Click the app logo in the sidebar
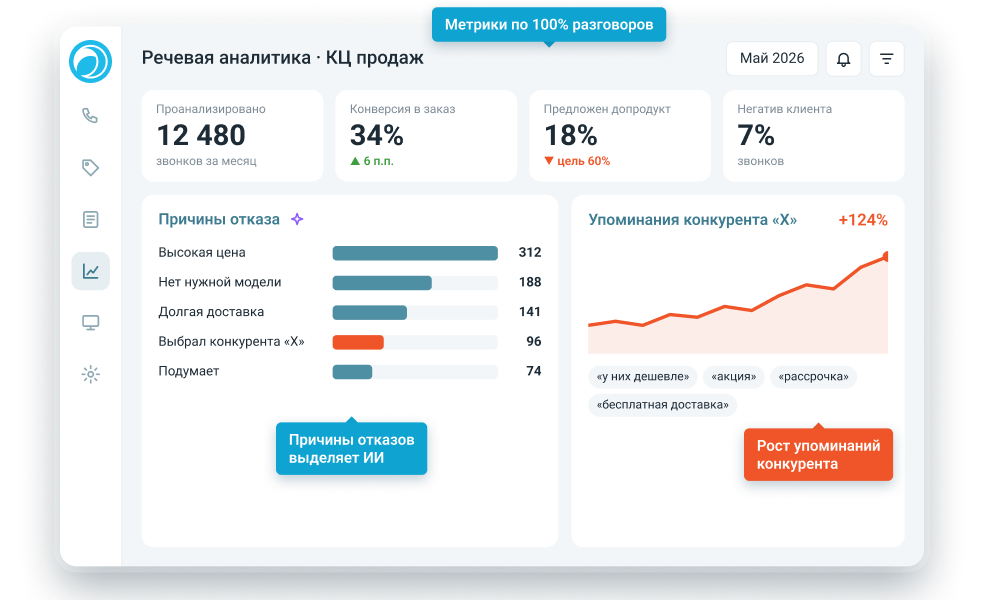984x600 pixels. point(90,62)
